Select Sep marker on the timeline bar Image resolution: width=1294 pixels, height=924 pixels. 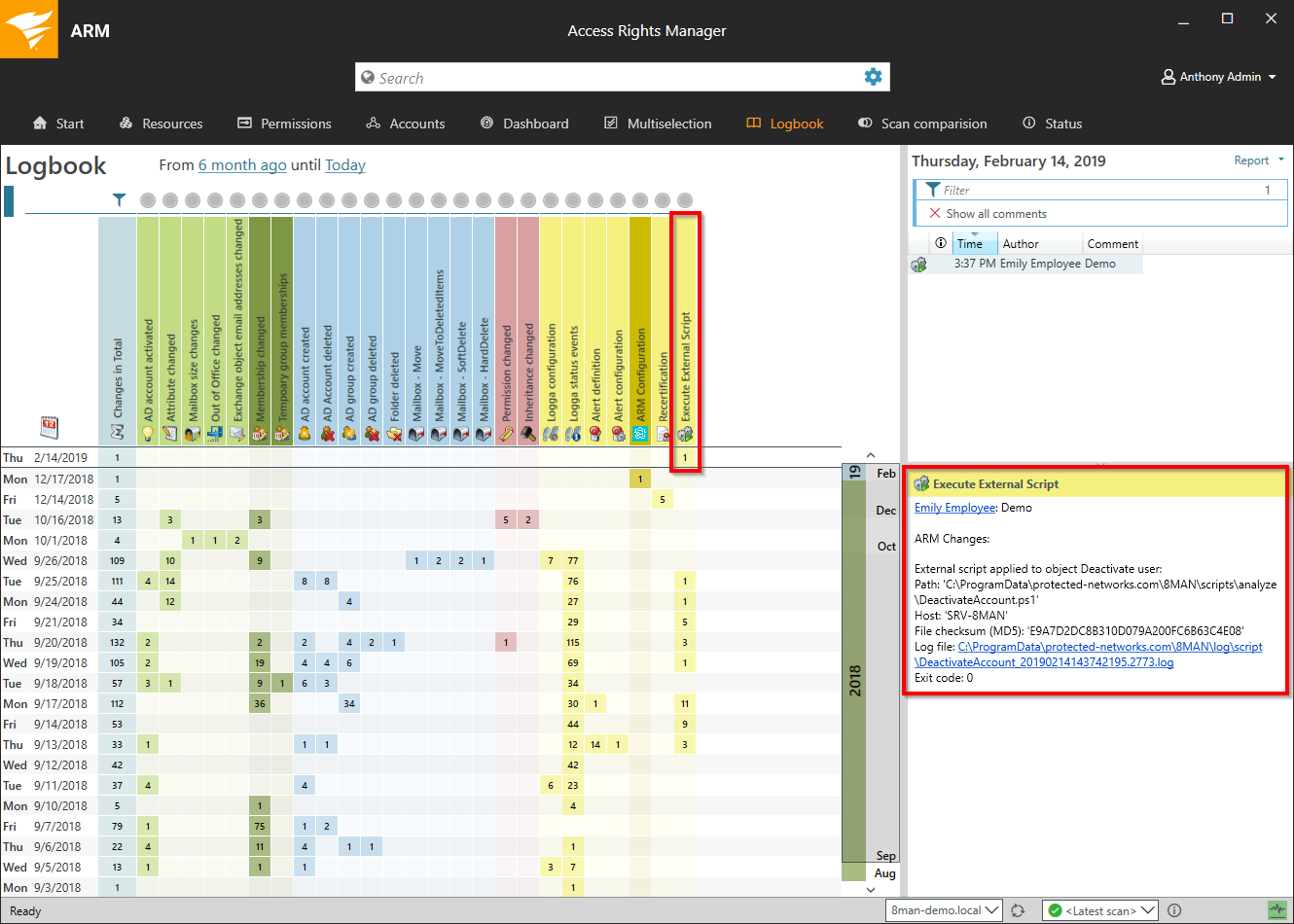tap(885, 856)
